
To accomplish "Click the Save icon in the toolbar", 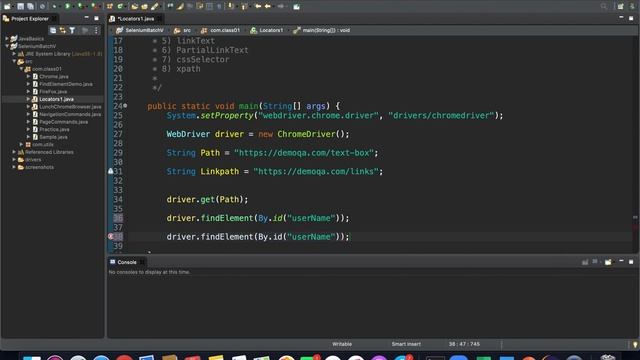I will coord(20,6).
